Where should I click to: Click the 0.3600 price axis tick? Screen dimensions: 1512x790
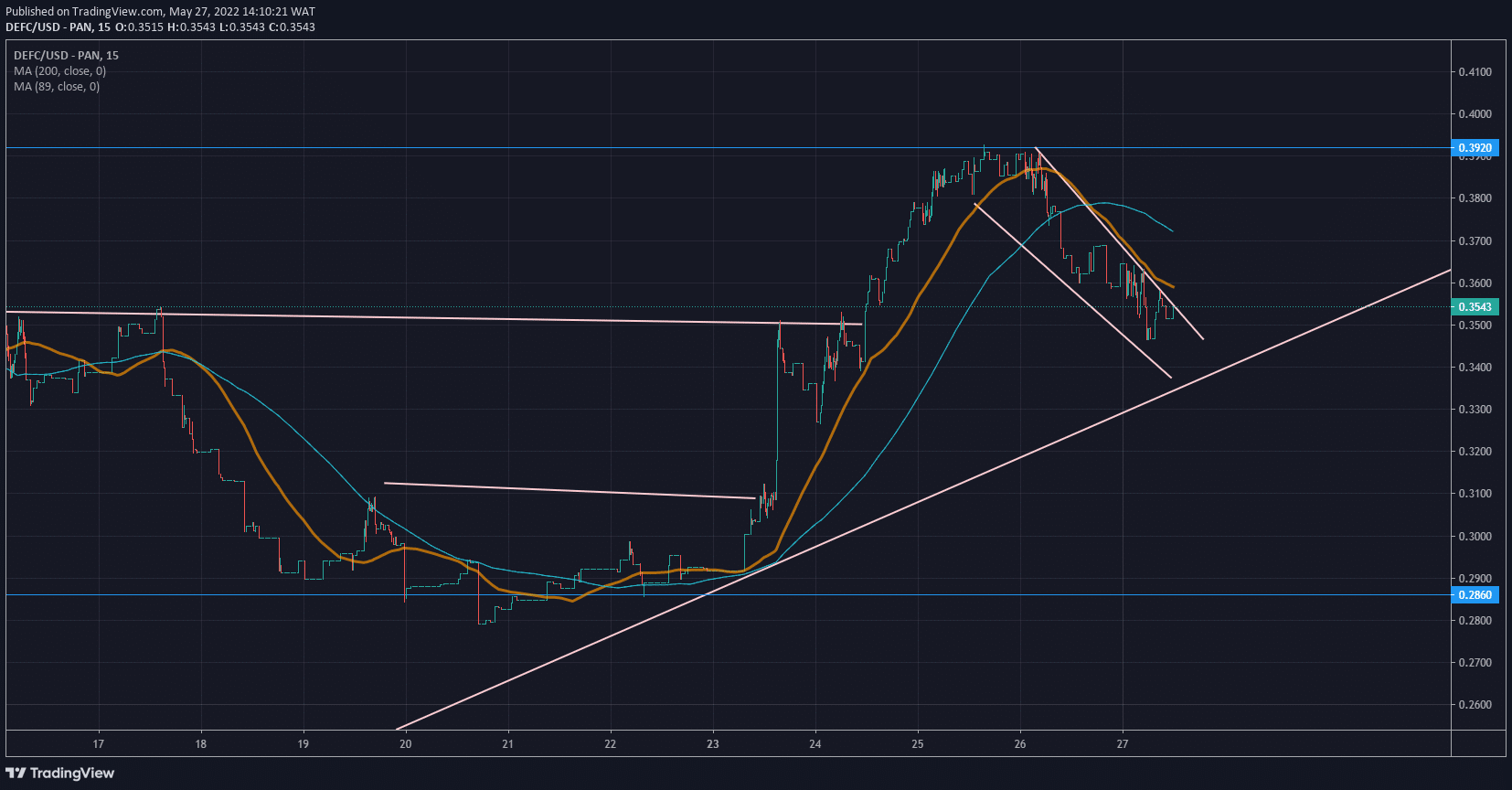click(1475, 283)
